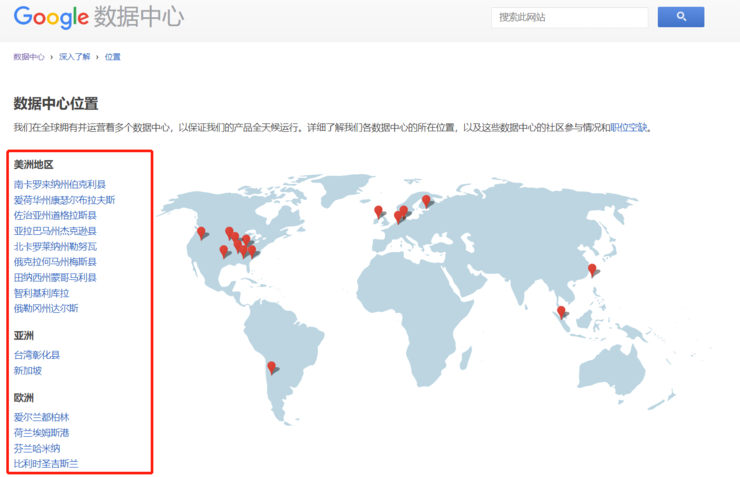Click the Ireland map pin
The width and height of the screenshot is (740, 477).
[x=379, y=212]
